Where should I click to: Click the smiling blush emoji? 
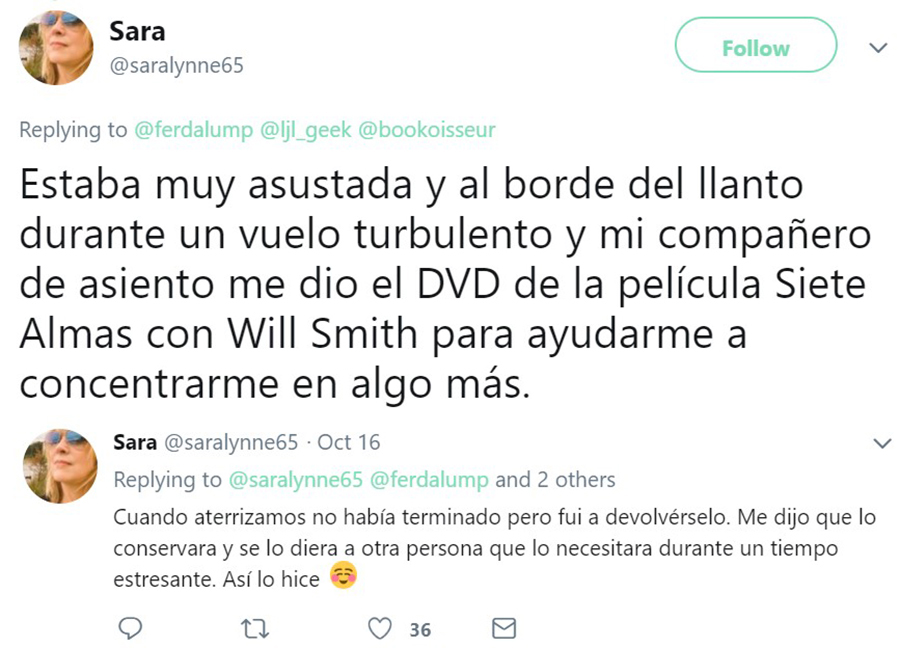(x=344, y=576)
